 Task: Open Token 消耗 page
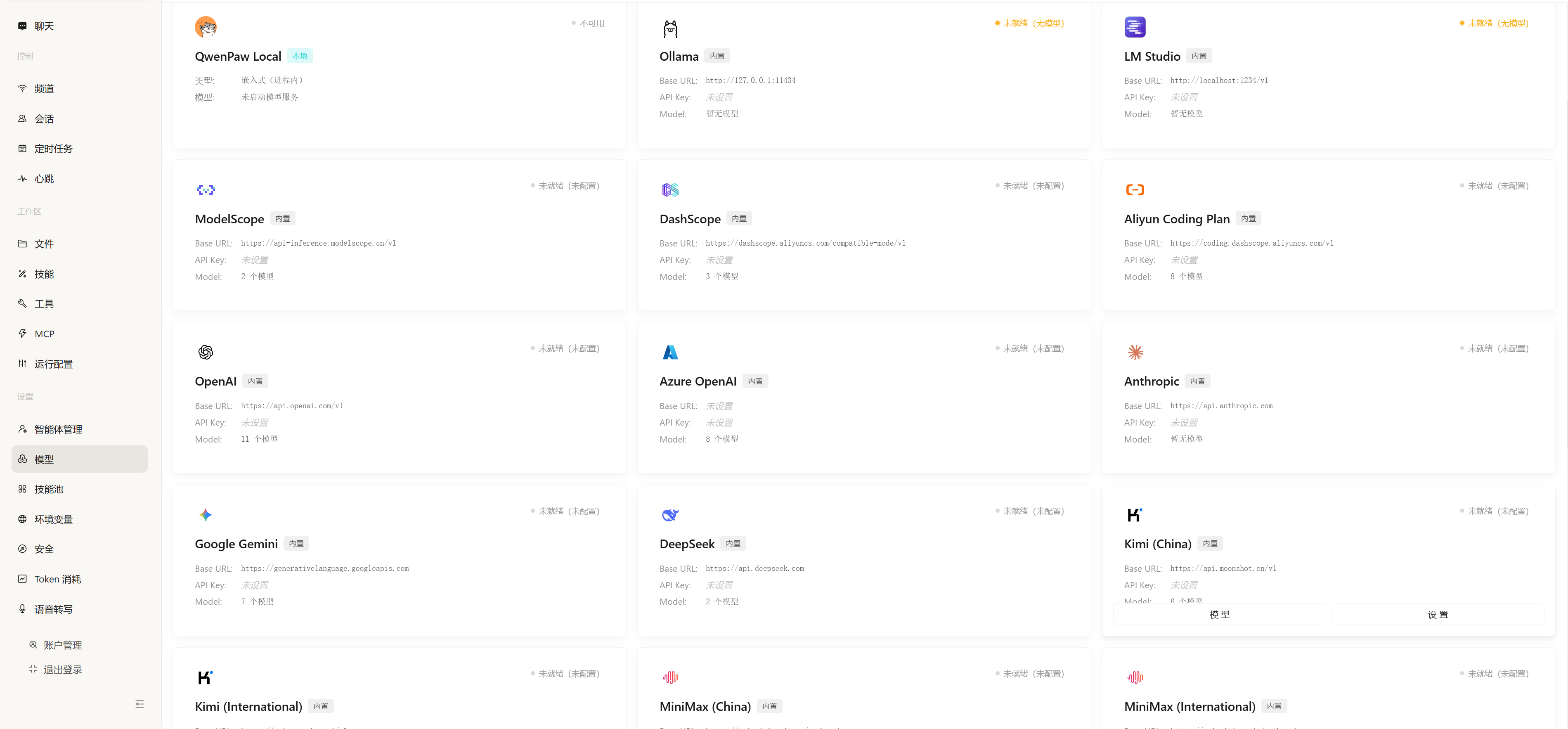point(57,579)
